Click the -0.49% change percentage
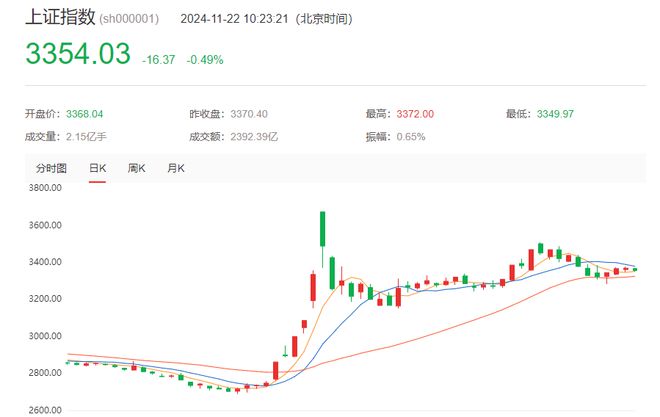Viewport: 660px width, 417px height. tap(205, 60)
